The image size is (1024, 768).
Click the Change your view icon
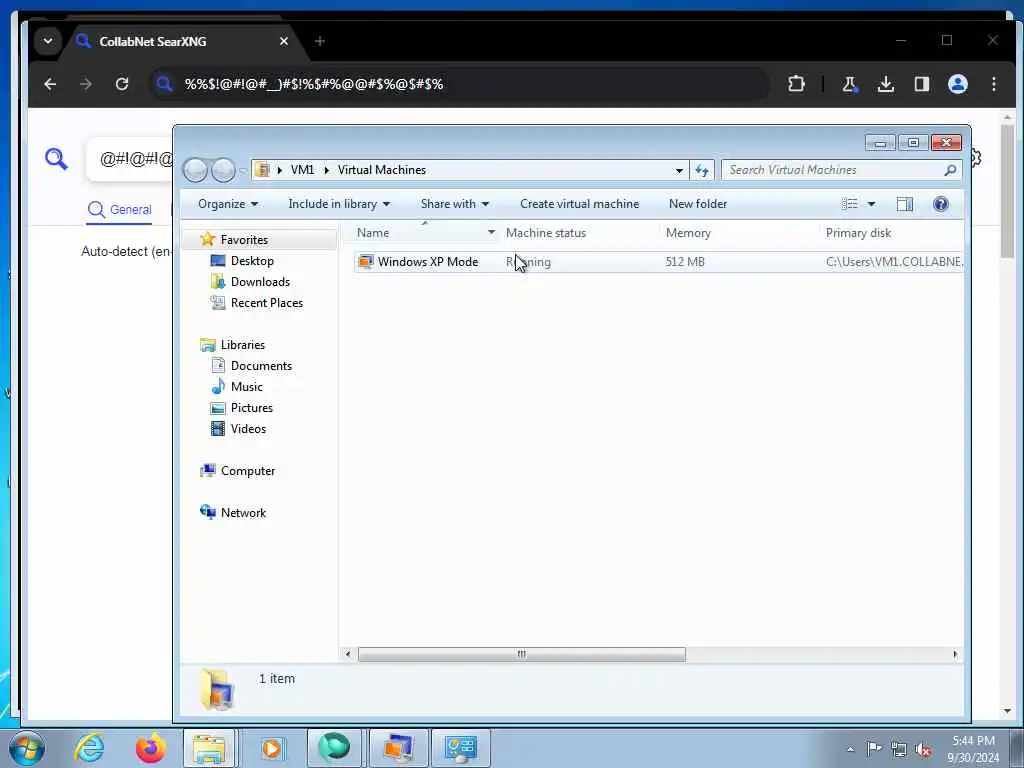(850, 204)
